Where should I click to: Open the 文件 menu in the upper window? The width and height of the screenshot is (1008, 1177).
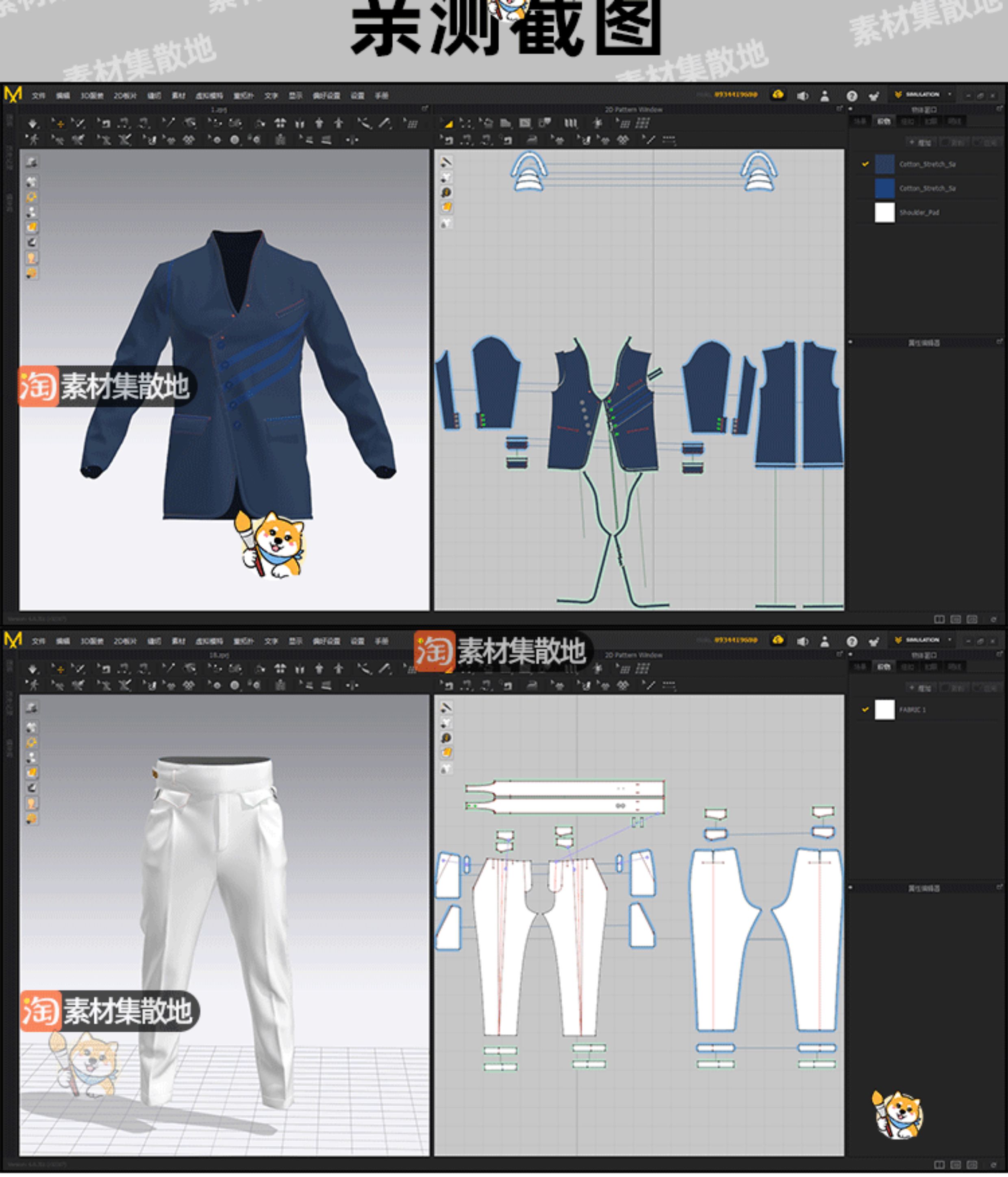(x=38, y=96)
